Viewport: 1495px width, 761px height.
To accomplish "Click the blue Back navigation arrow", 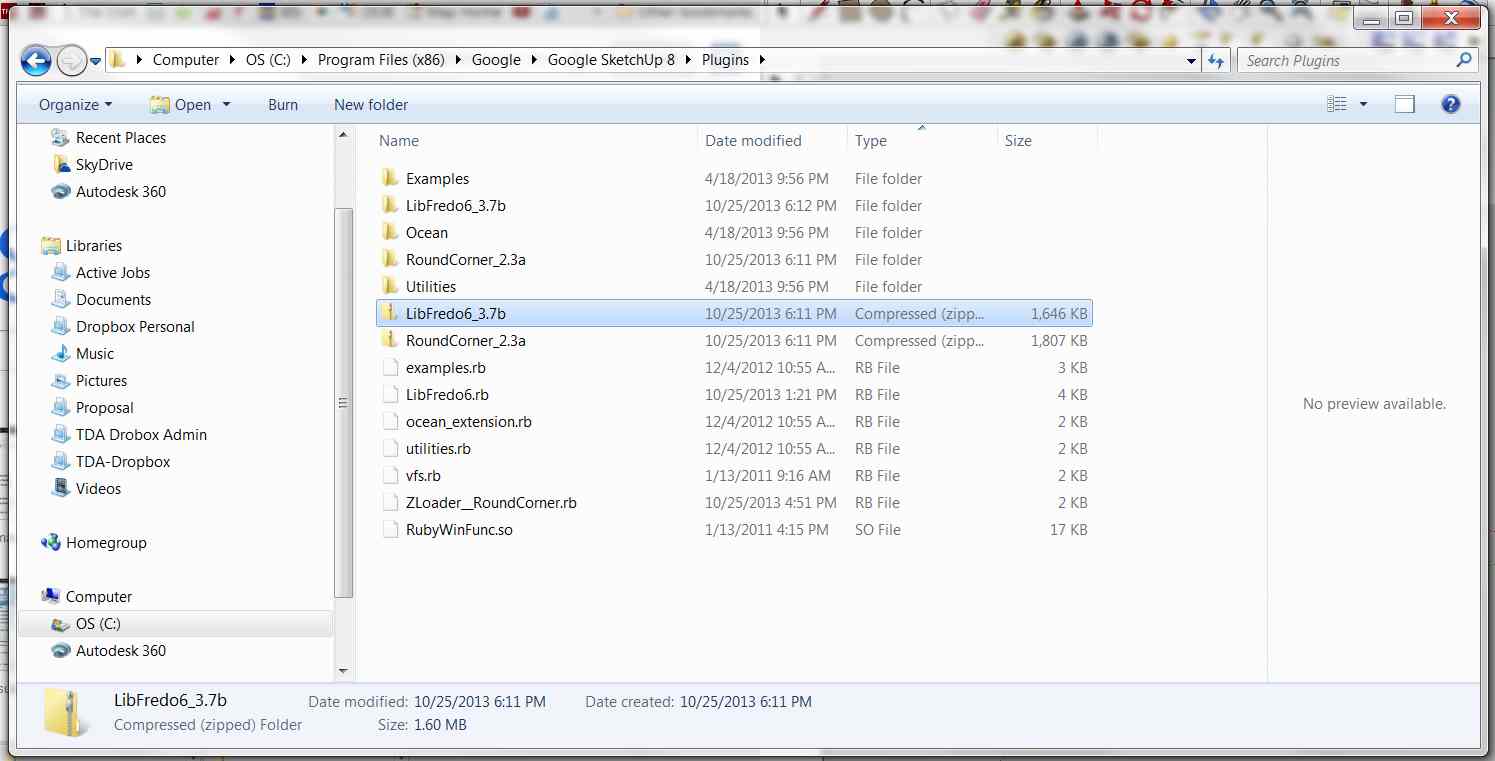I will click(x=36, y=61).
